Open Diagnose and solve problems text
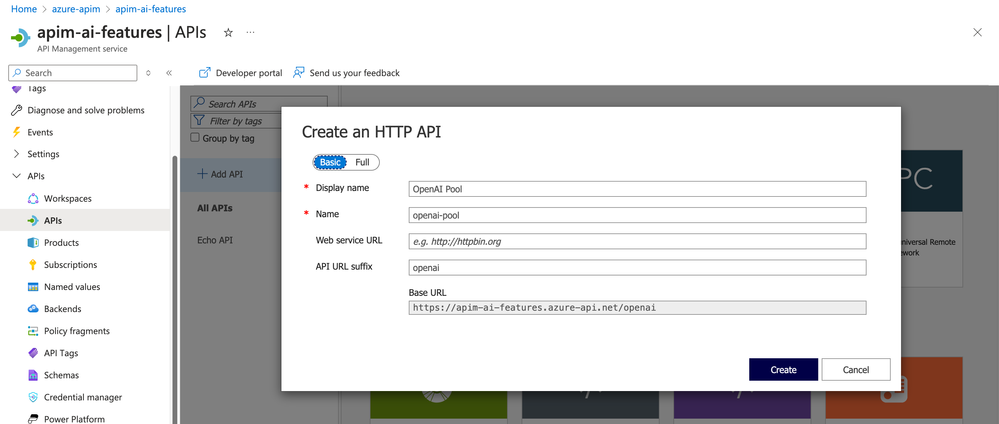Screen dimensions: 999x424 click(86, 110)
